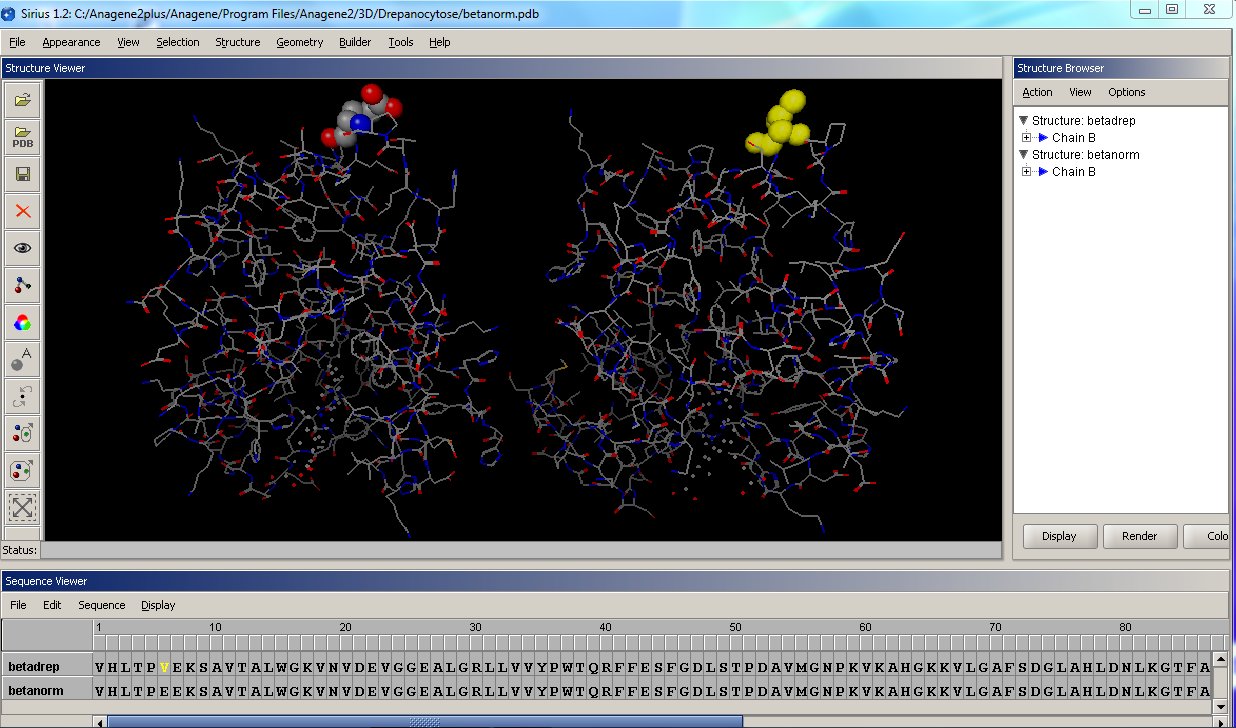
Task: Expand Chain B under Structure: betadrep
Action: (x=1027, y=138)
